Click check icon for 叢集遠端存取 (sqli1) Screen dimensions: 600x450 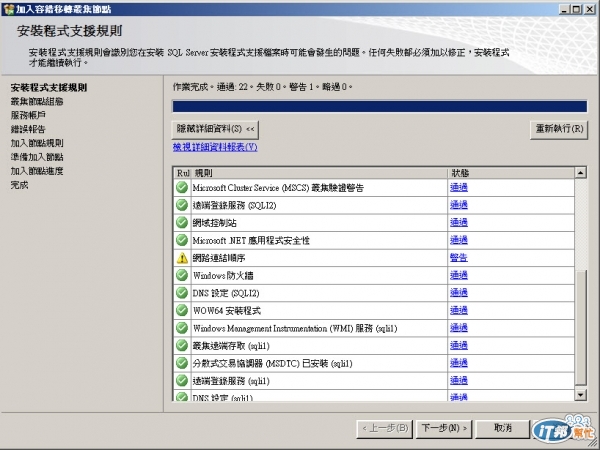pos(182,346)
